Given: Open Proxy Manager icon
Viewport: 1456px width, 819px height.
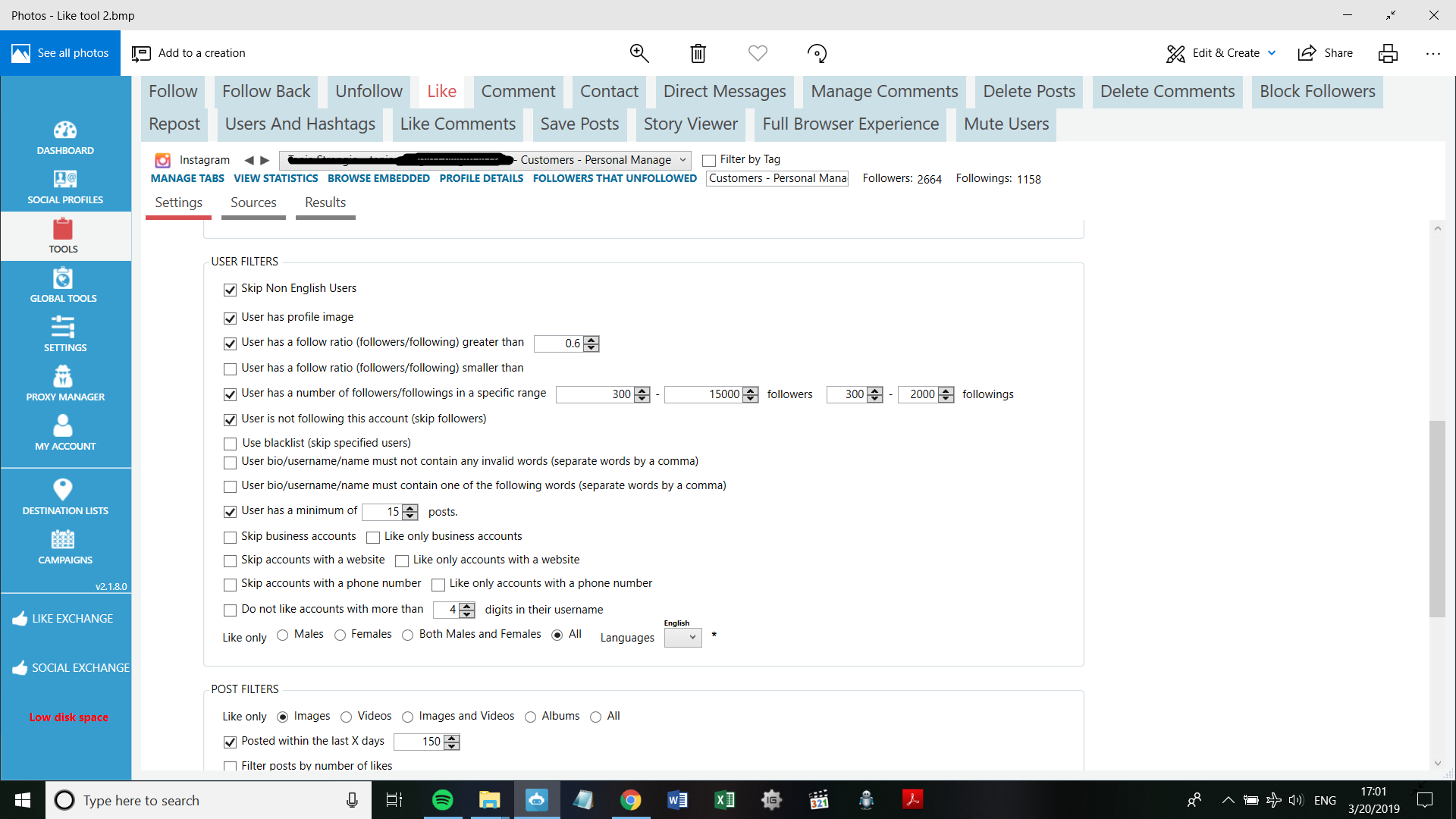Looking at the screenshot, I should pos(63,376).
